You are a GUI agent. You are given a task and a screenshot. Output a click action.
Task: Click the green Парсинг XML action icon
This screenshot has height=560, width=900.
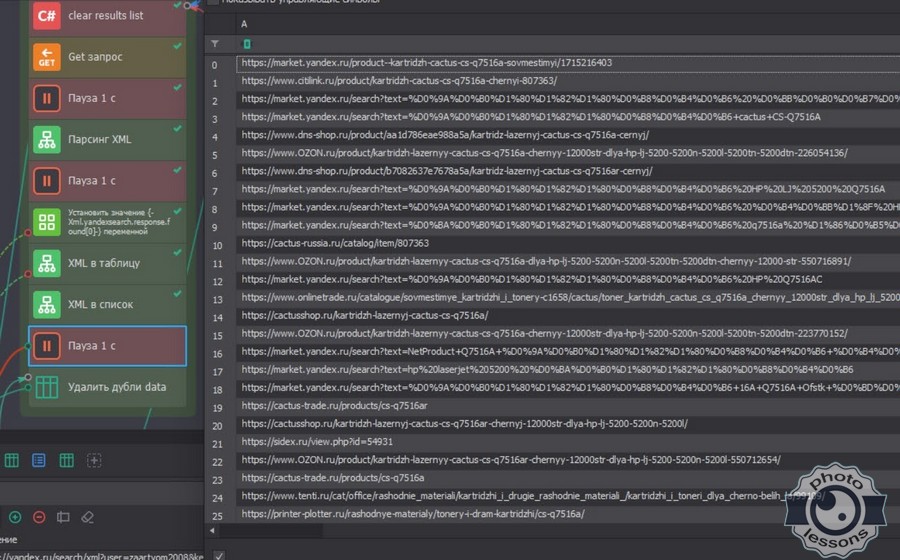click(46, 139)
